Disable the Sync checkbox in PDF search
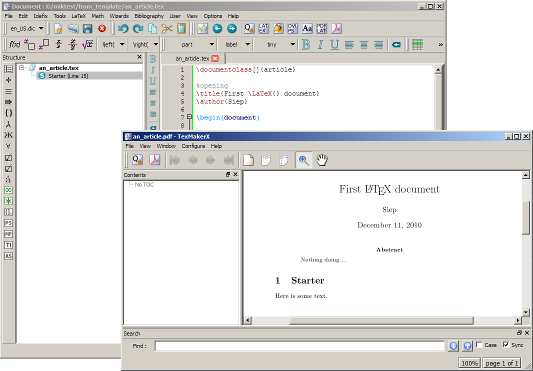The image size is (533, 371). (506, 345)
